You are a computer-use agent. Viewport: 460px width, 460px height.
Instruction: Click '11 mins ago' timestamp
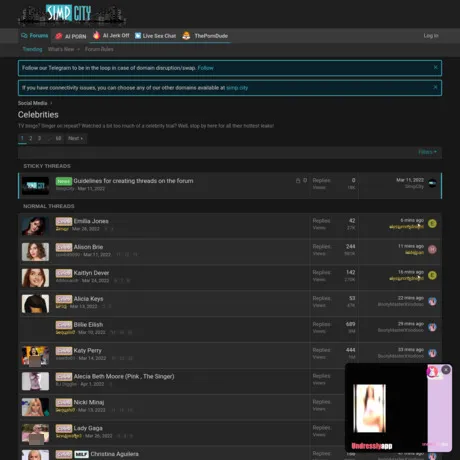click(x=411, y=246)
